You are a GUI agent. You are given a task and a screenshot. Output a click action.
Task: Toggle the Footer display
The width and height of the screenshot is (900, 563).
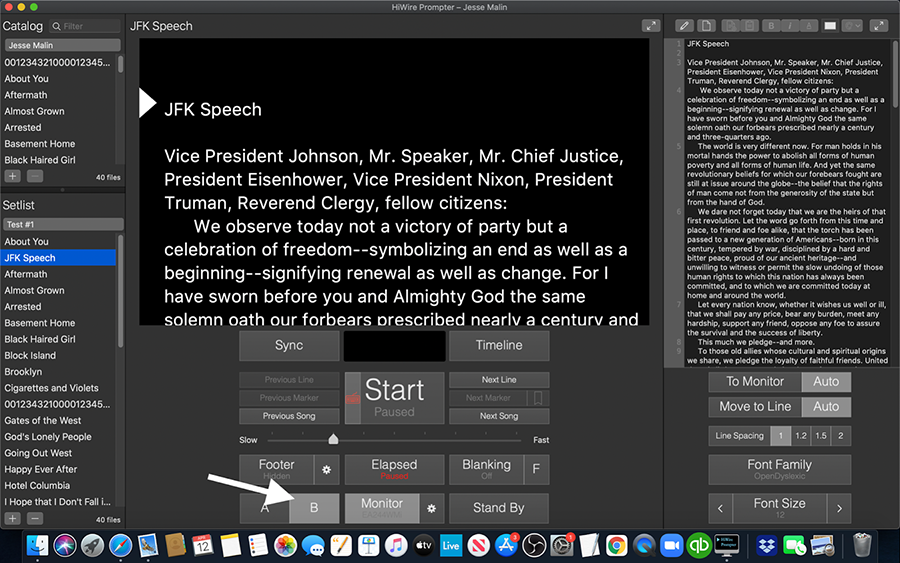(277, 469)
